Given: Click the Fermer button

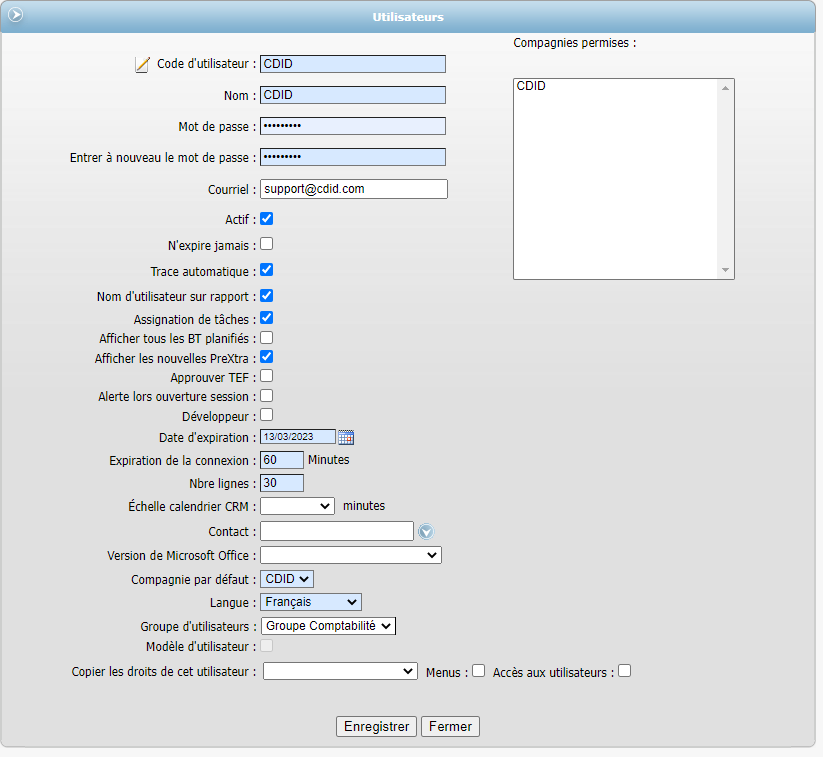Looking at the screenshot, I should click(450, 727).
